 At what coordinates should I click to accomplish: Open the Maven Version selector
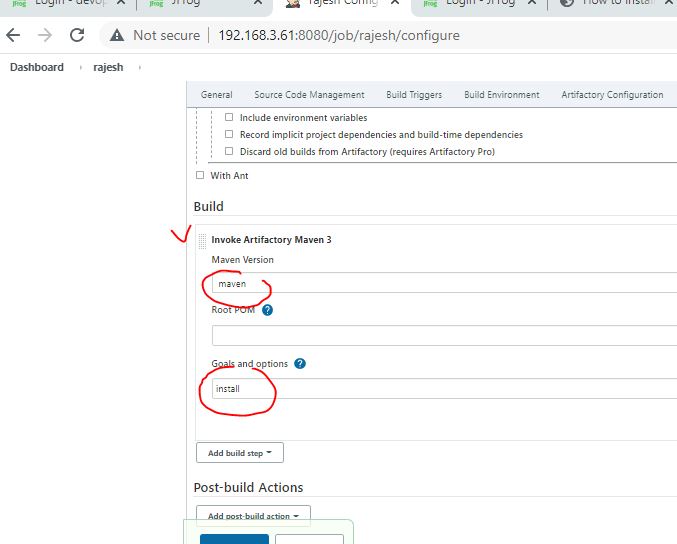(x=440, y=283)
